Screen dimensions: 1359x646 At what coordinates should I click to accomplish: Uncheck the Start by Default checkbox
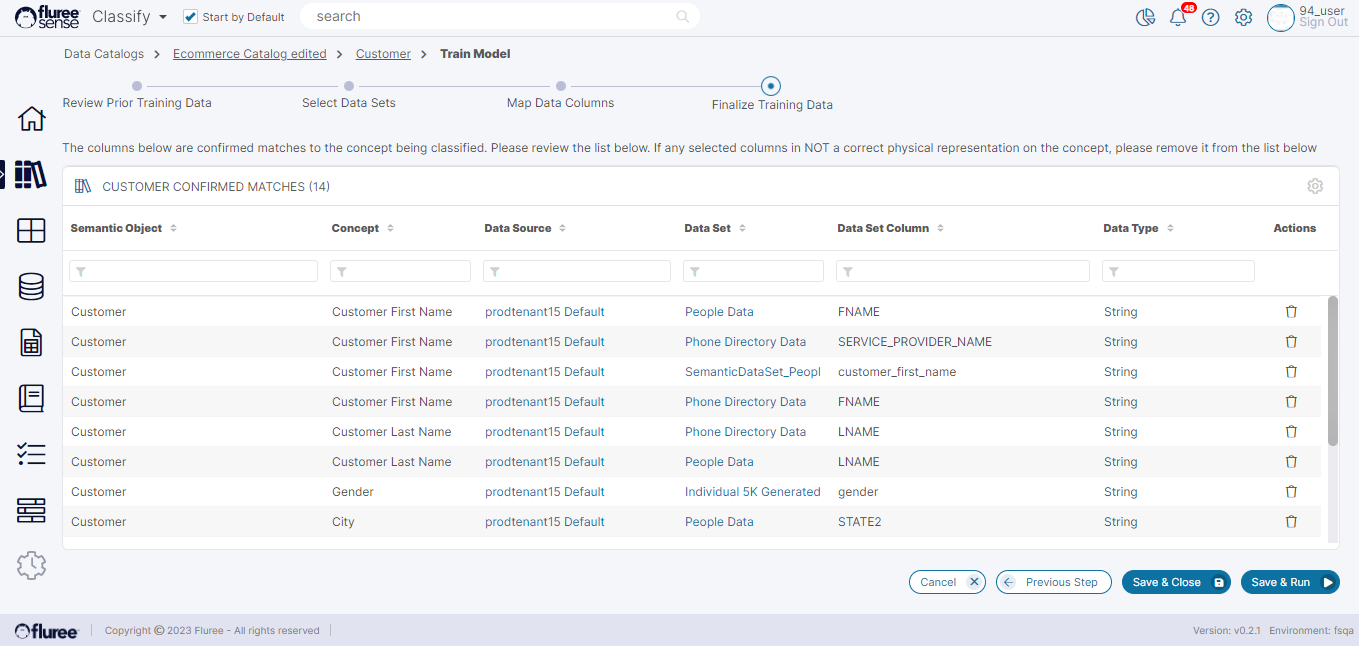(x=191, y=17)
